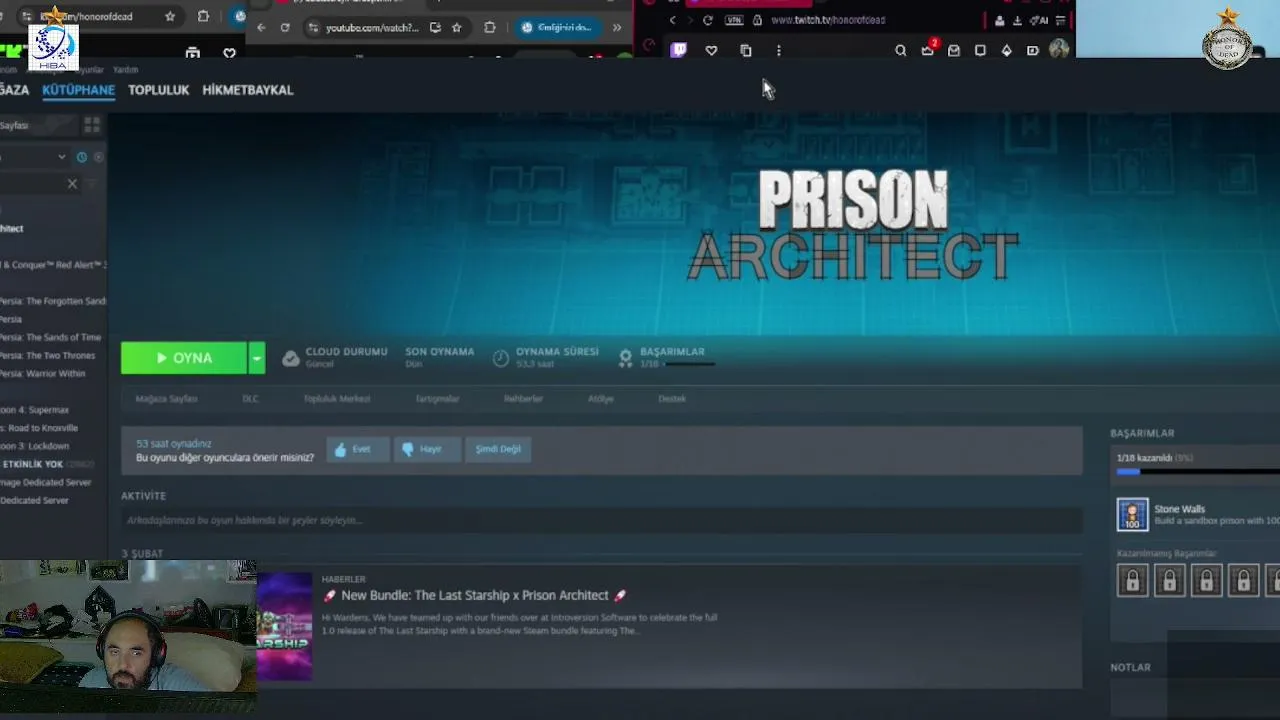Click the second locked achievement icon
Viewport: 1280px width, 720px height.
(1170, 580)
